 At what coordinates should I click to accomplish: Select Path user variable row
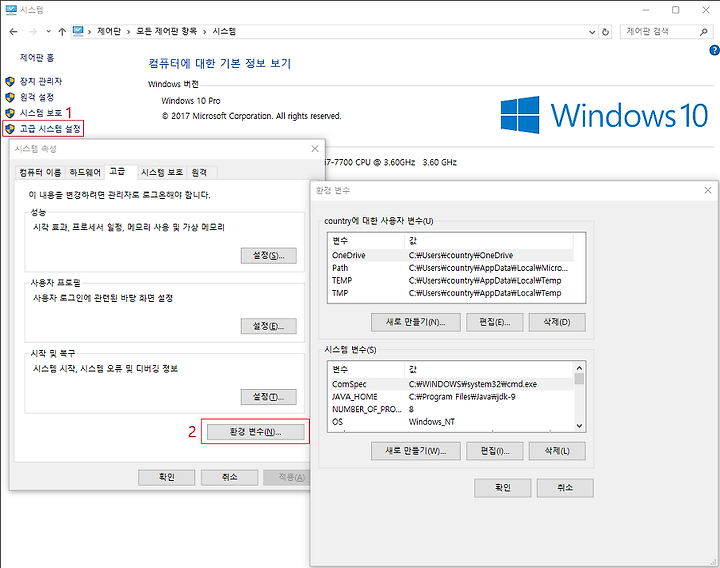452,268
